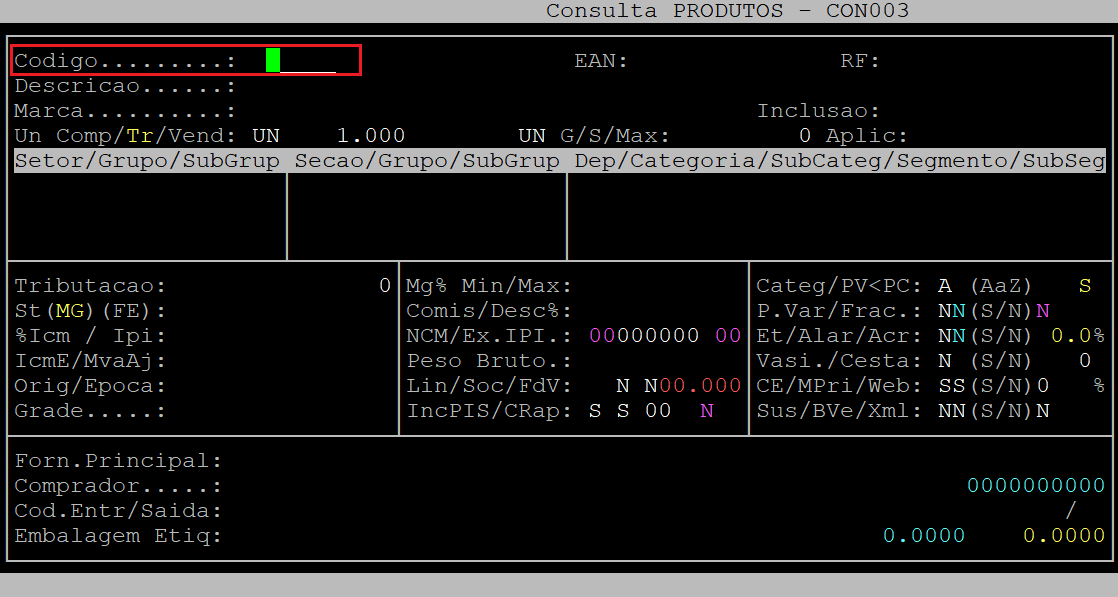Toggle the CE/MPri/Web SS flag value

point(951,386)
